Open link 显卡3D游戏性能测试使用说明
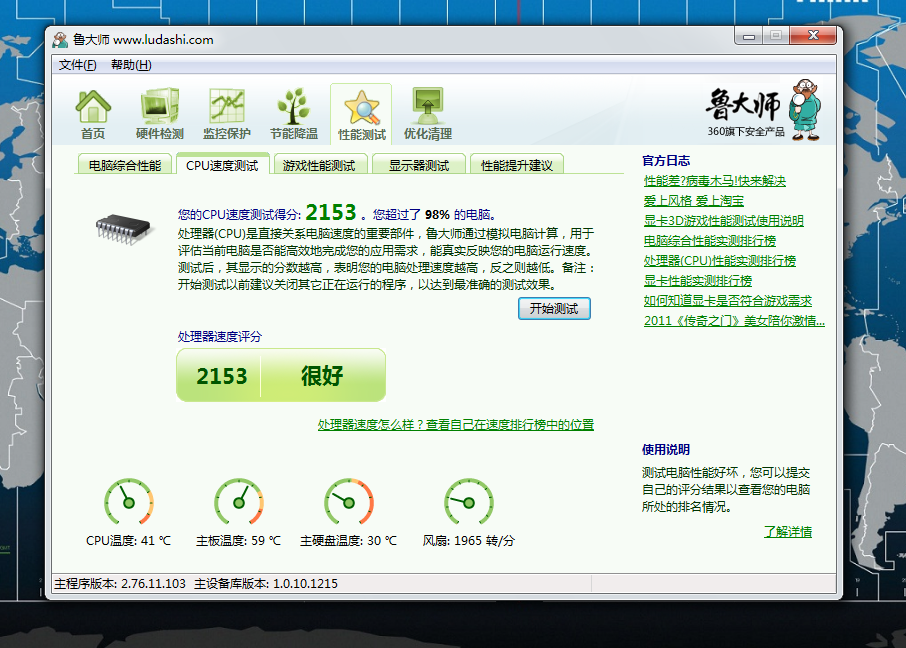This screenshot has height=648, width=906. click(x=723, y=221)
